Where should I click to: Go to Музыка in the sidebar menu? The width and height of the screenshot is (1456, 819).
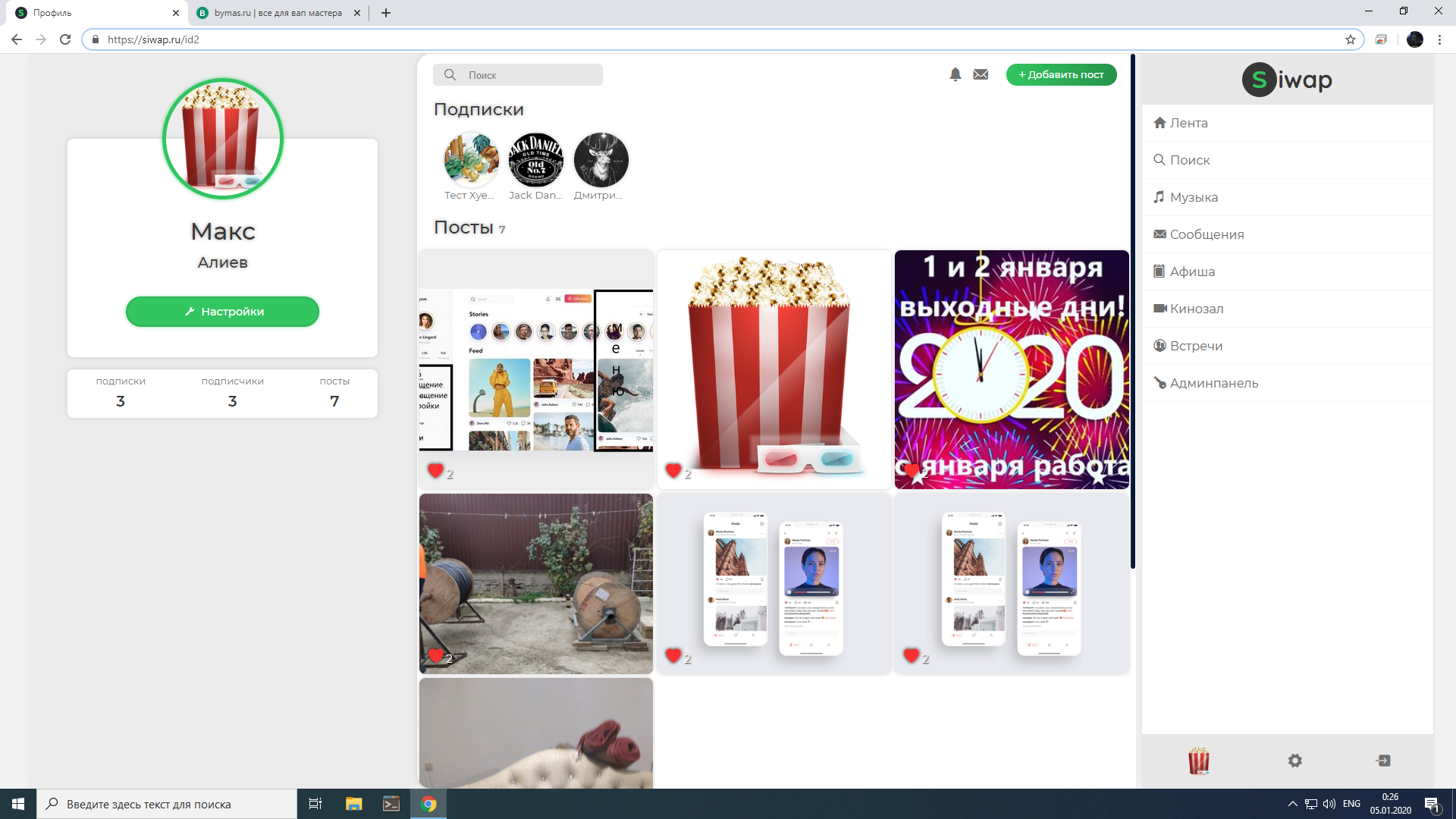pos(1193,197)
